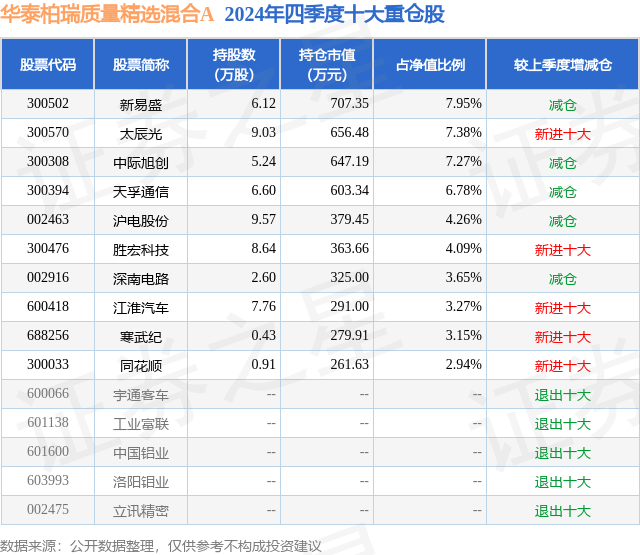Click the 数据来源 footer note
Image resolution: width=640 pixels, height=555 pixels.
click(161, 546)
